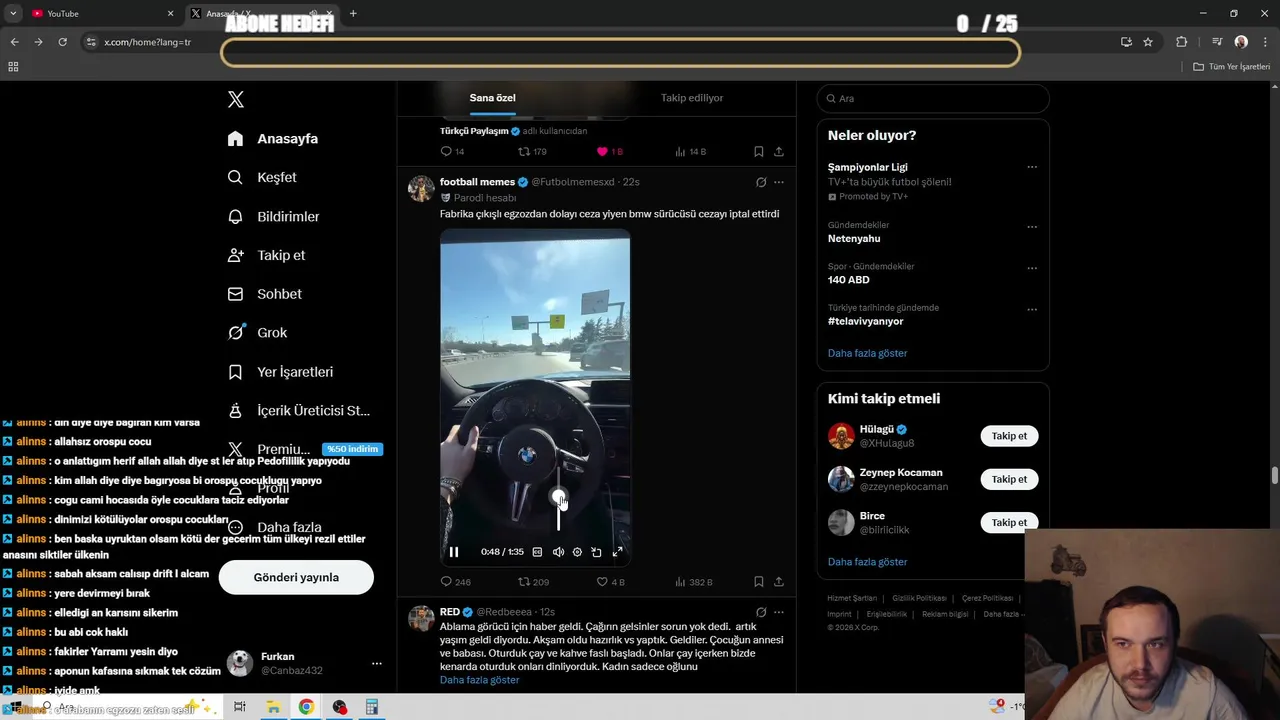This screenshot has height=720, width=1280.
Task: Switch to Sana özel tab
Action: point(492,98)
